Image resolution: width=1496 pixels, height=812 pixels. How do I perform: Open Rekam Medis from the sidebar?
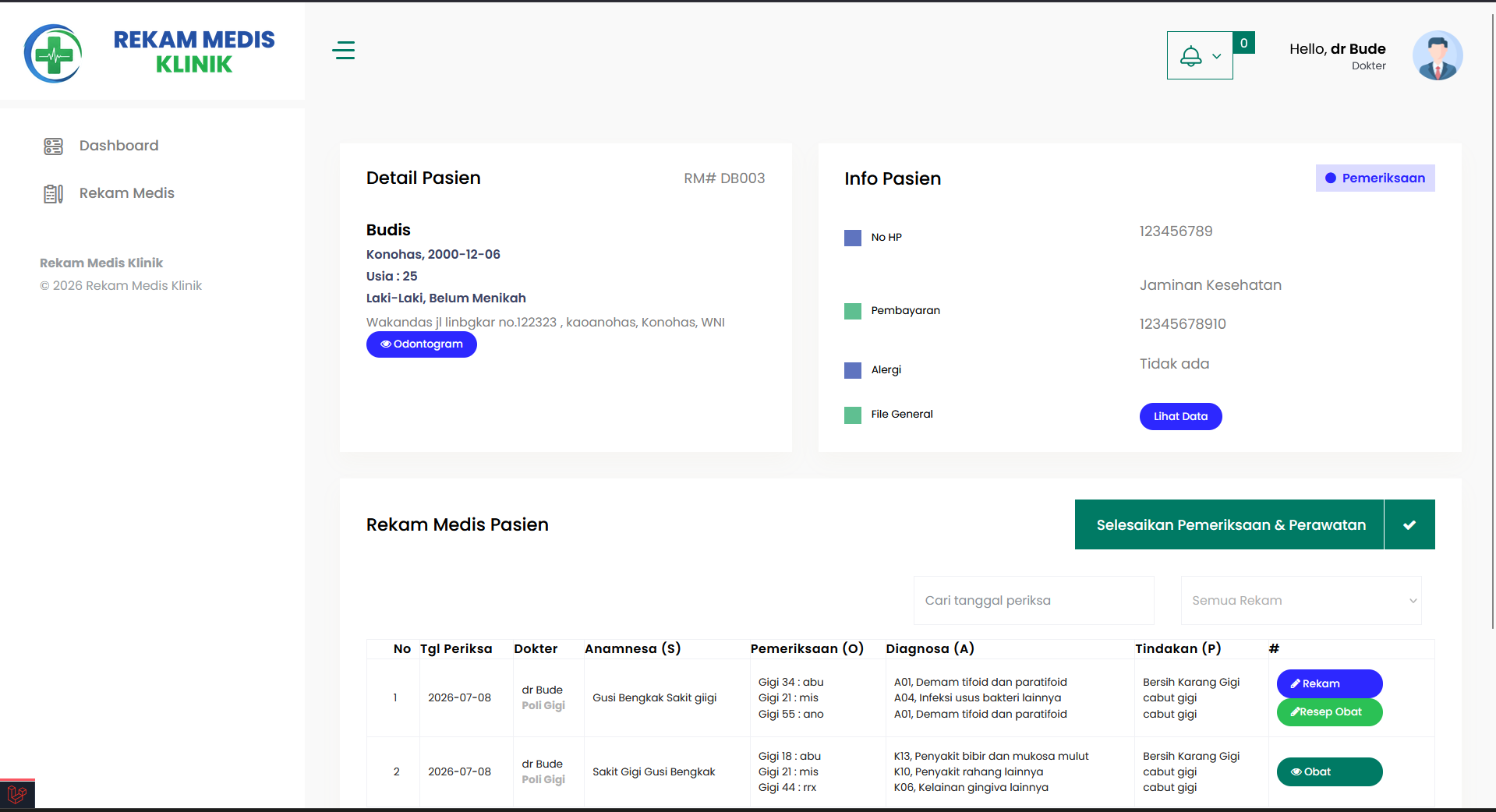point(126,193)
